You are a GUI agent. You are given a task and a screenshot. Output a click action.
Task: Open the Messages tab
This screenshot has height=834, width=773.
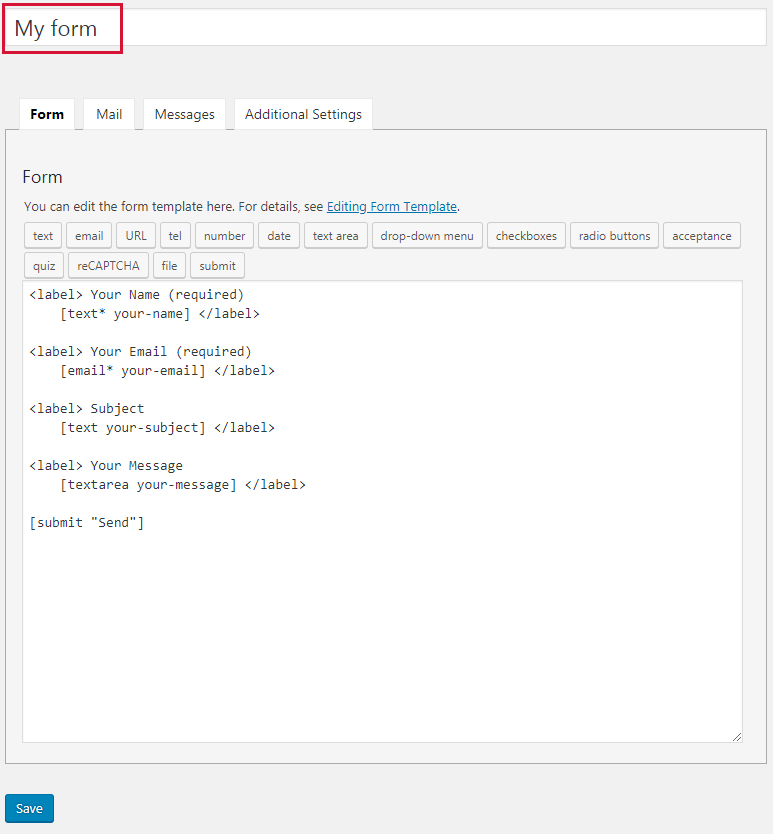(x=184, y=114)
